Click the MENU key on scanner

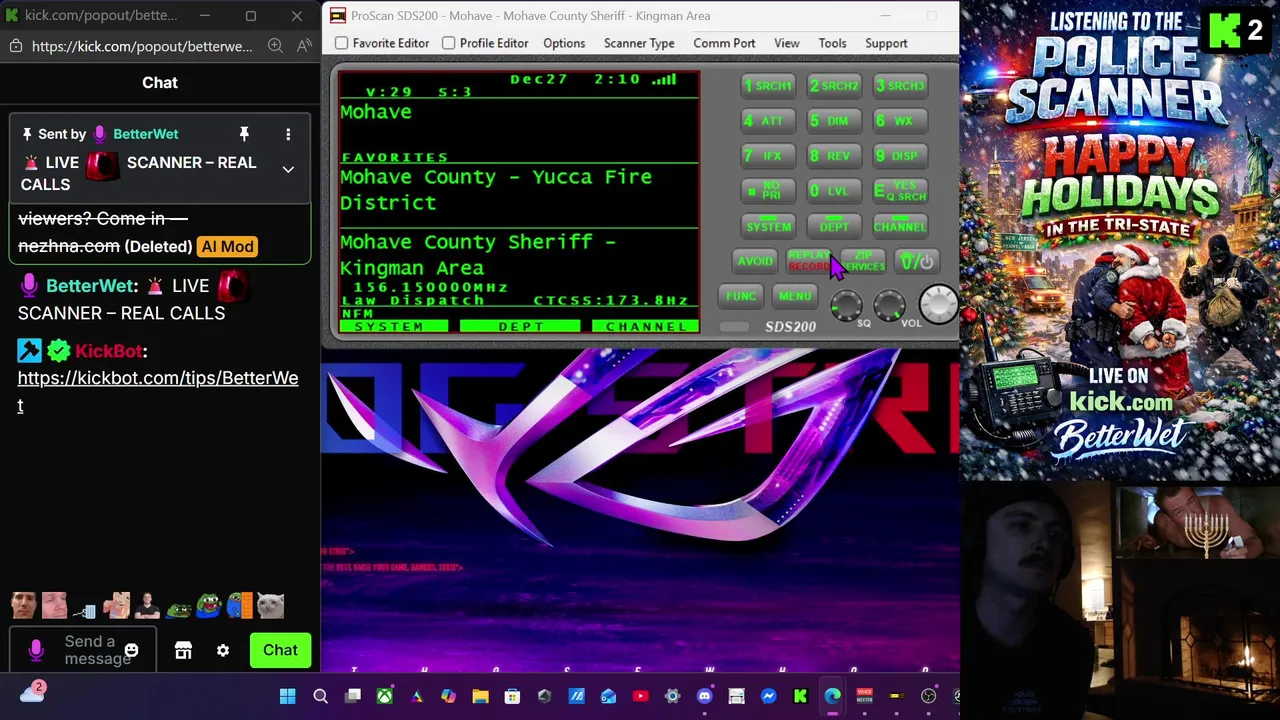point(795,296)
